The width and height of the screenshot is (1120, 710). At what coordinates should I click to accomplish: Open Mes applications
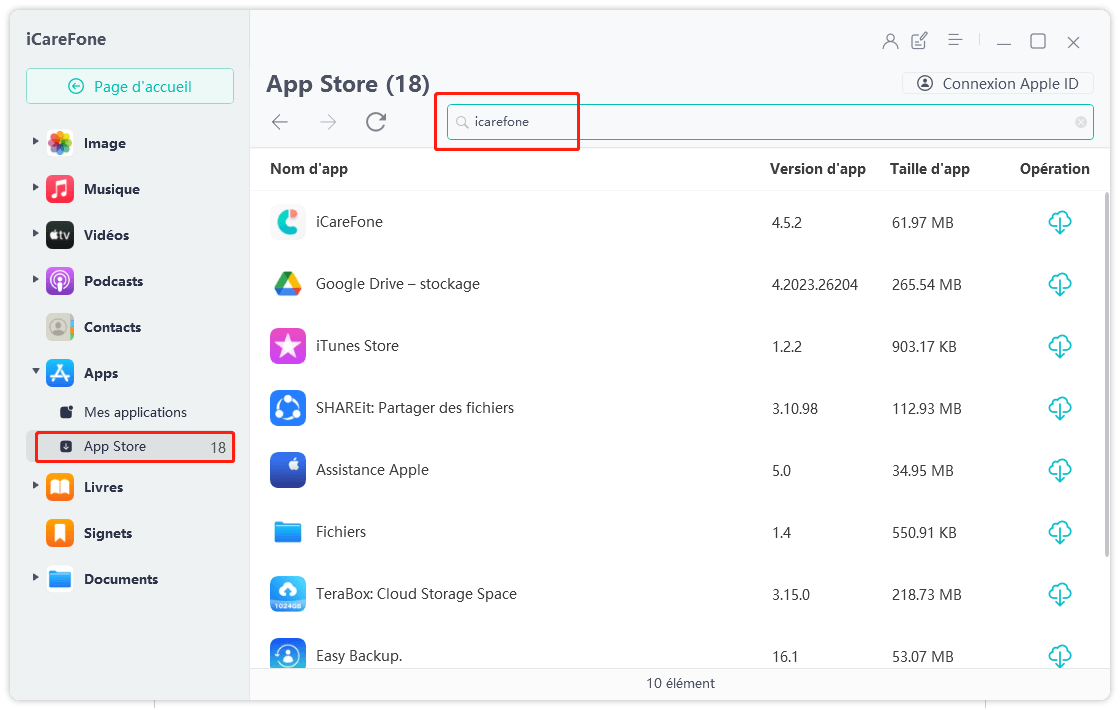[x=135, y=413]
